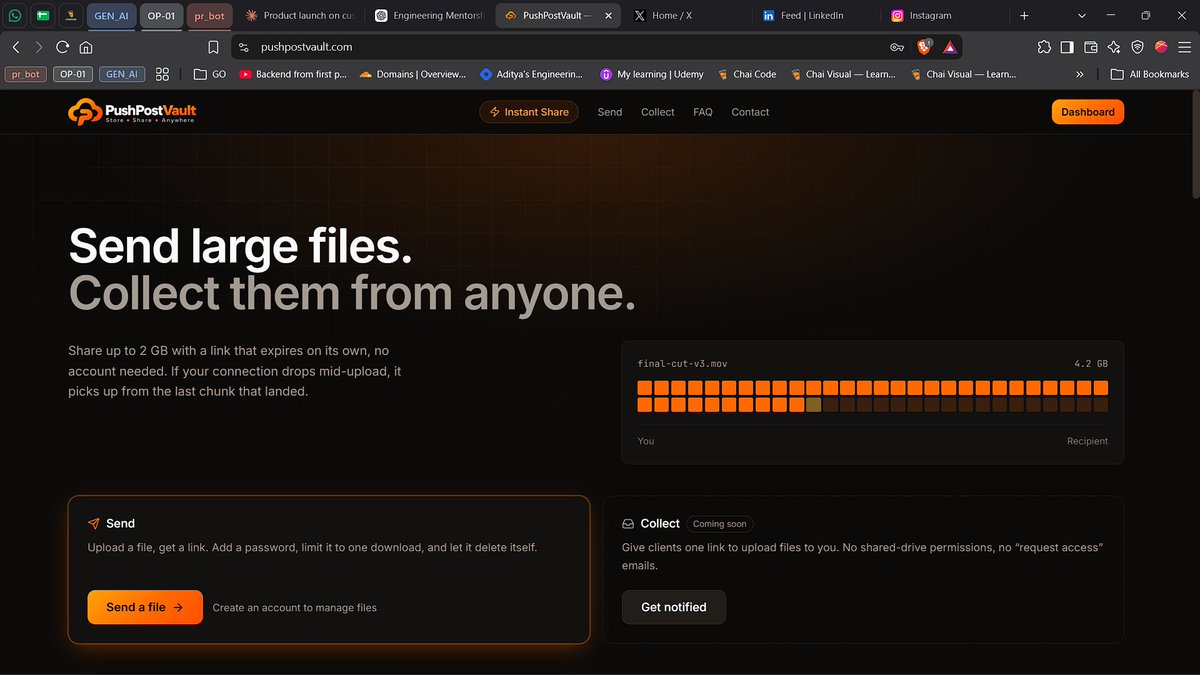Open the GO bookmarks folder
This screenshot has height=675, width=1200.
(210, 74)
